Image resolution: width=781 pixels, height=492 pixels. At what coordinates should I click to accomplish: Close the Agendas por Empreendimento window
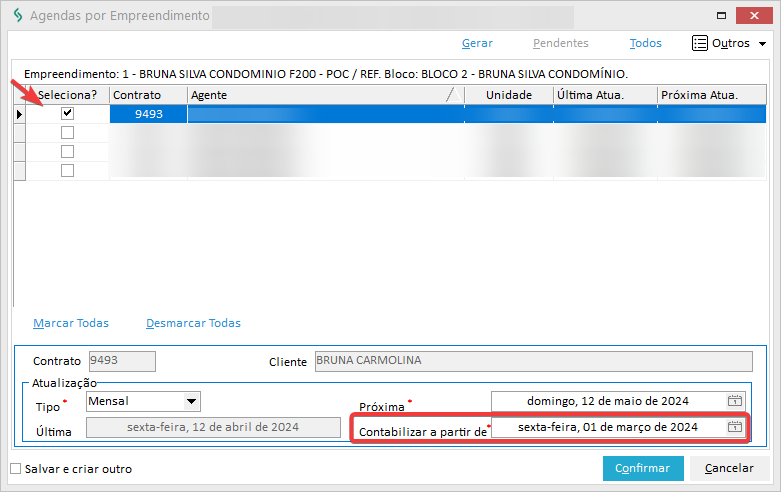tap(756, 15)
